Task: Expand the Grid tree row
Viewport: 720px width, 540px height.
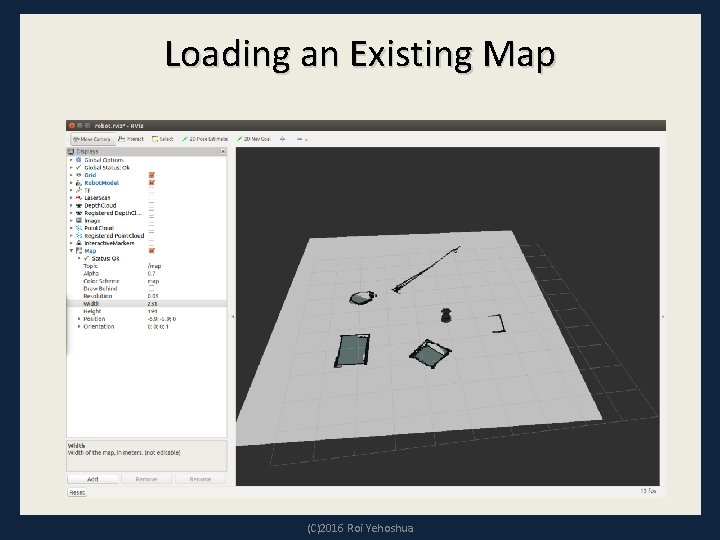Action: 71,175
